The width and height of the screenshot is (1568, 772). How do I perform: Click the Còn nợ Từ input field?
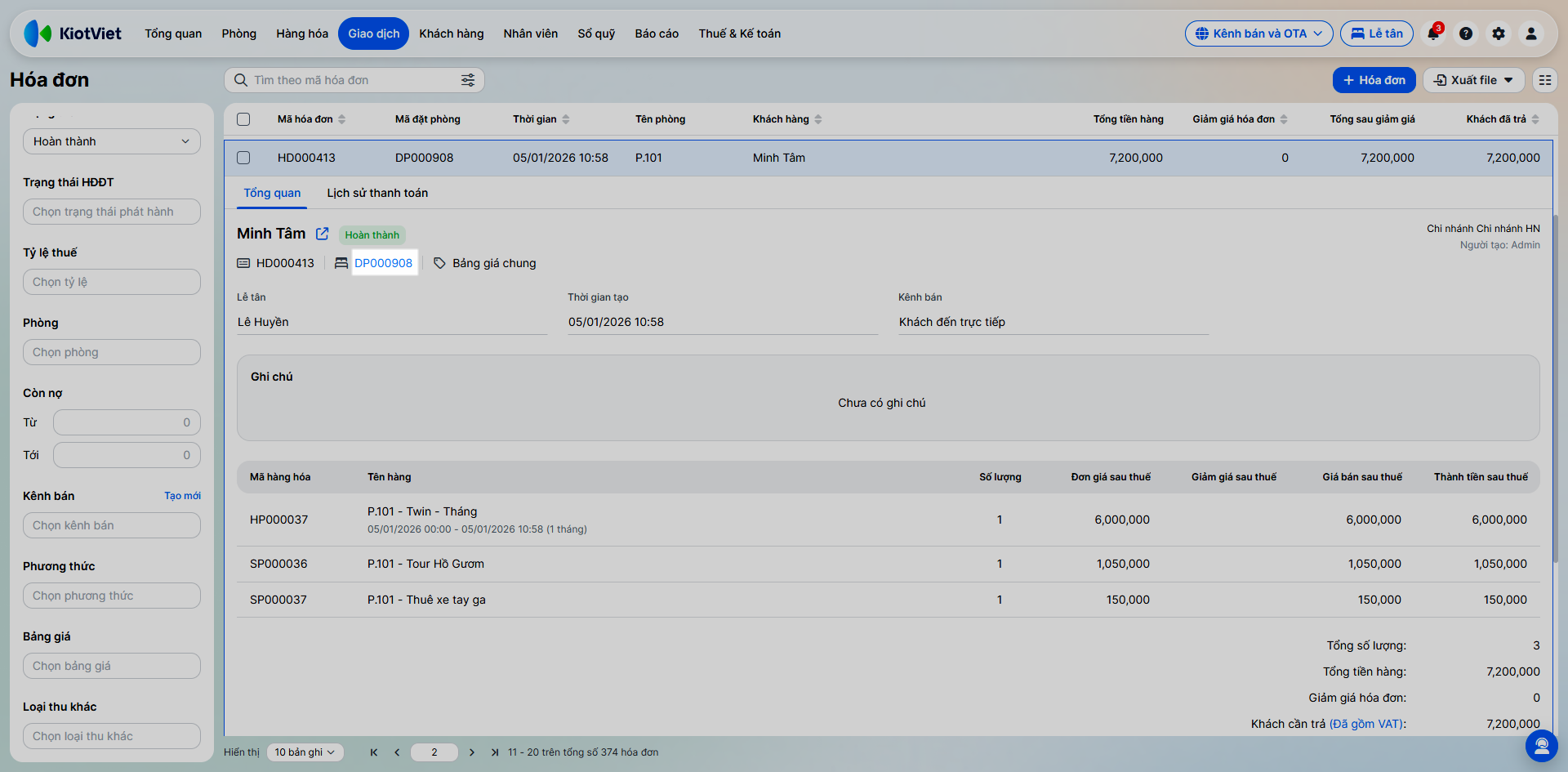point(127,422)
